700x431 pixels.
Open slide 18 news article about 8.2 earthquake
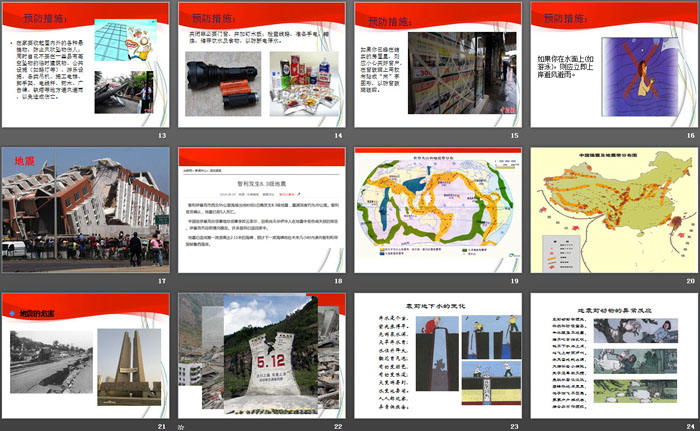click(x=262, y=210)
